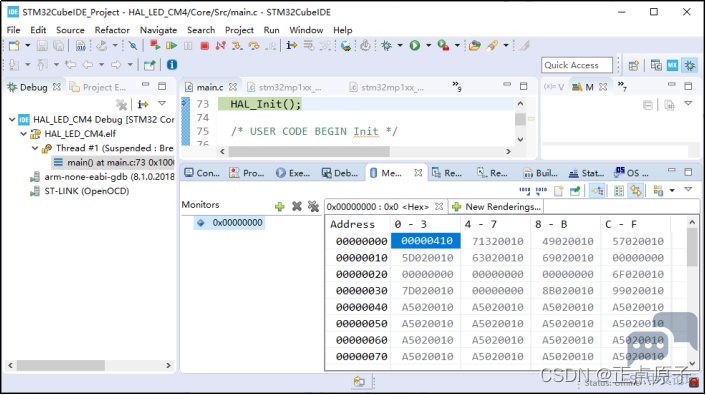Image resolution: width=706 pixels, height=395 pixels.
Task: Click the Step Over debug icon
Action: 254,45
